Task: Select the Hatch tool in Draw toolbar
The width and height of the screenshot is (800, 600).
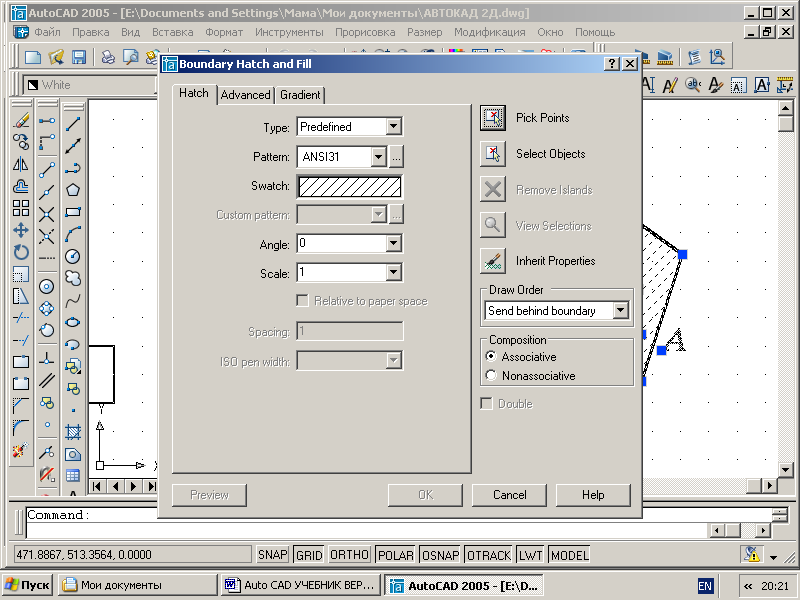Action: tap(73, 432)
